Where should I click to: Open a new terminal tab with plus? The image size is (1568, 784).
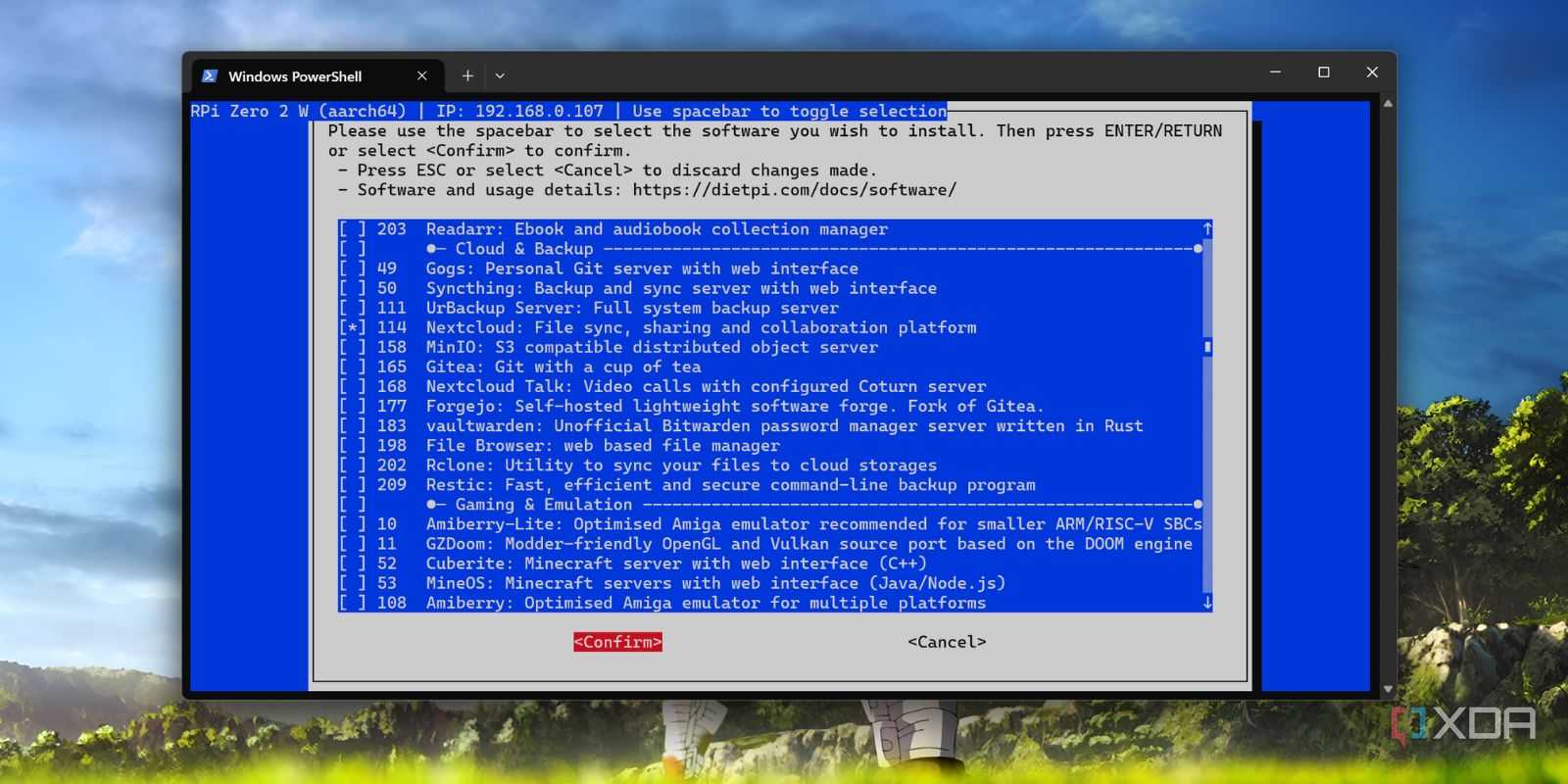467,75
